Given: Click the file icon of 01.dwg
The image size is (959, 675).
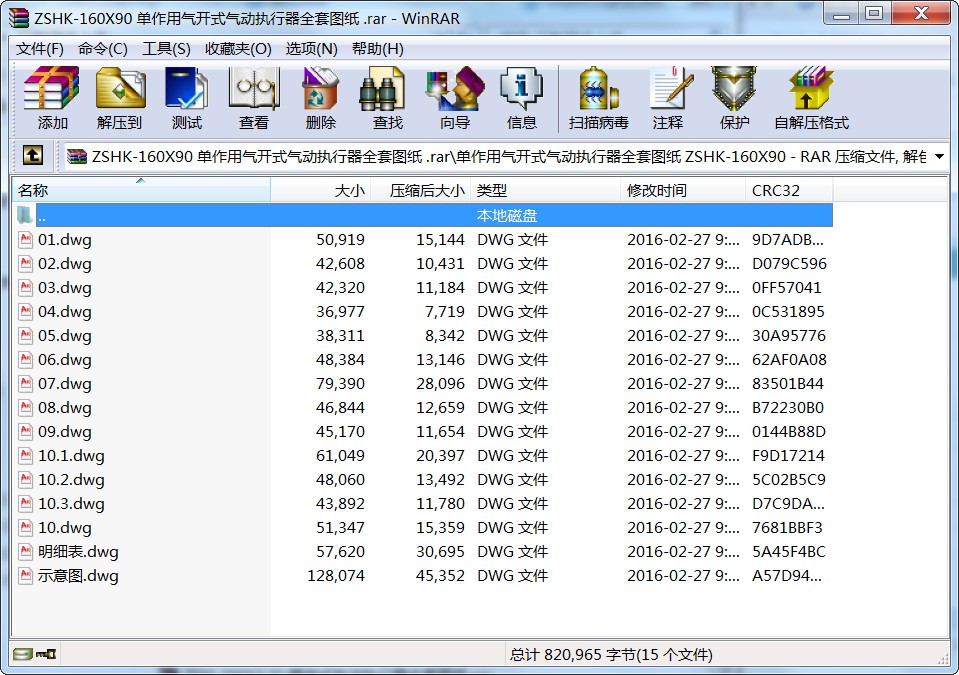Looking at the screenshot, I should 26,239.
